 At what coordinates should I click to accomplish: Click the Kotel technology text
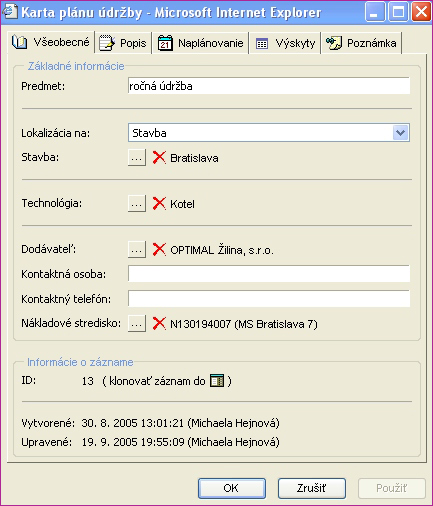tap(182, 204)
